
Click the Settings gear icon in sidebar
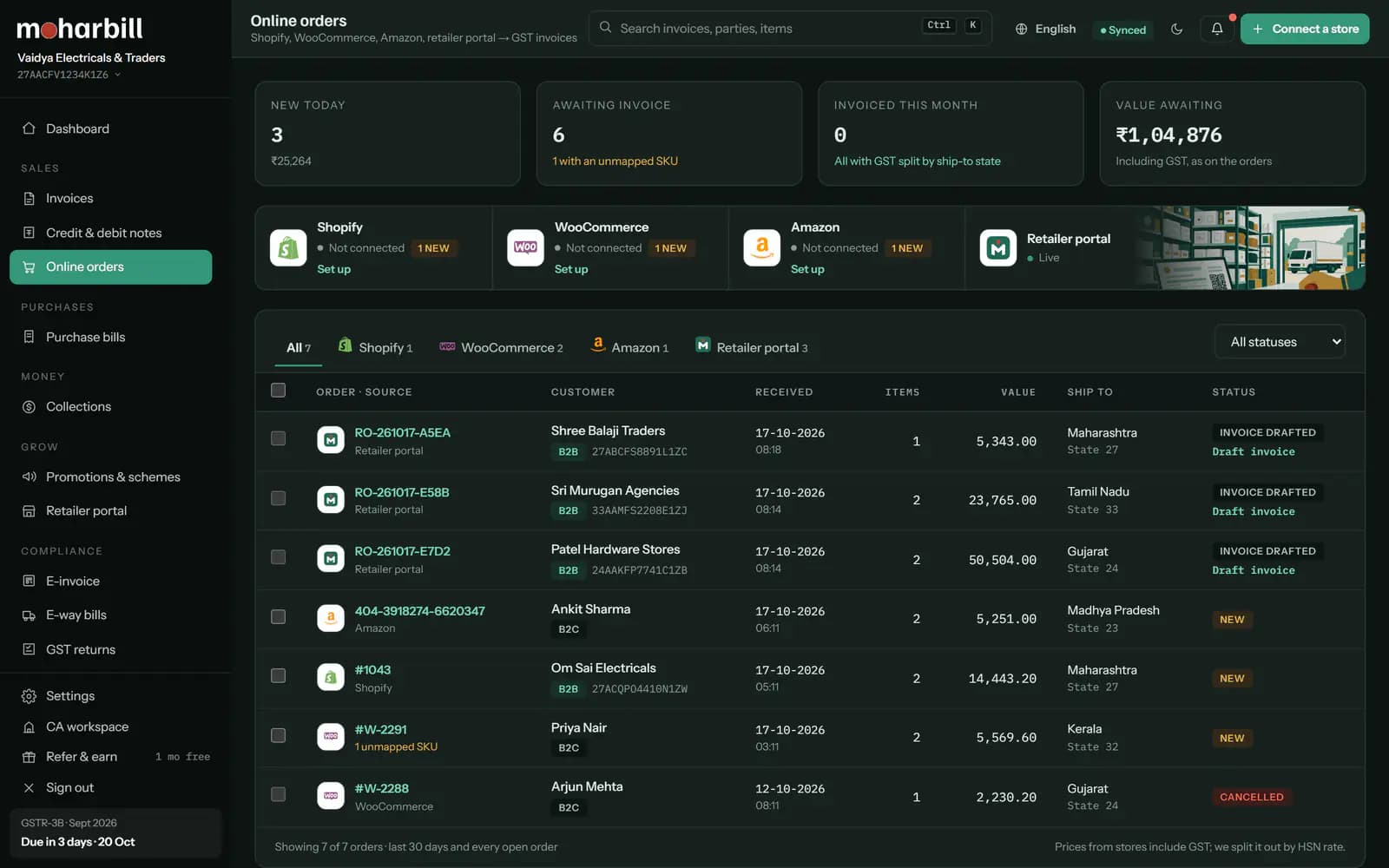[29, 696]
